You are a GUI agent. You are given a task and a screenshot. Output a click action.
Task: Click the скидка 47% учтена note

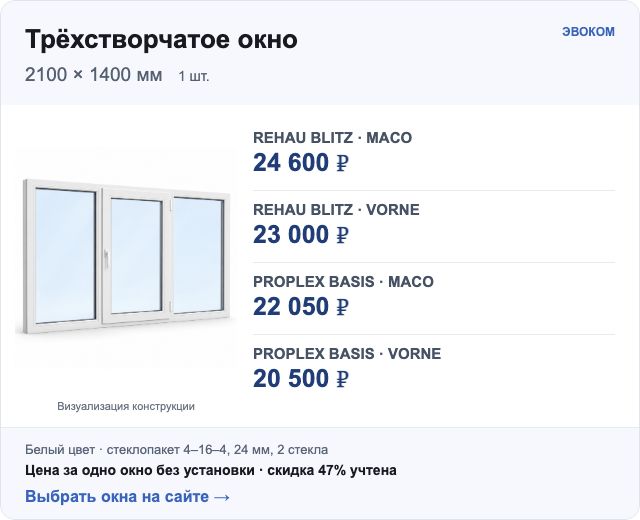click(x=332, y=471)
